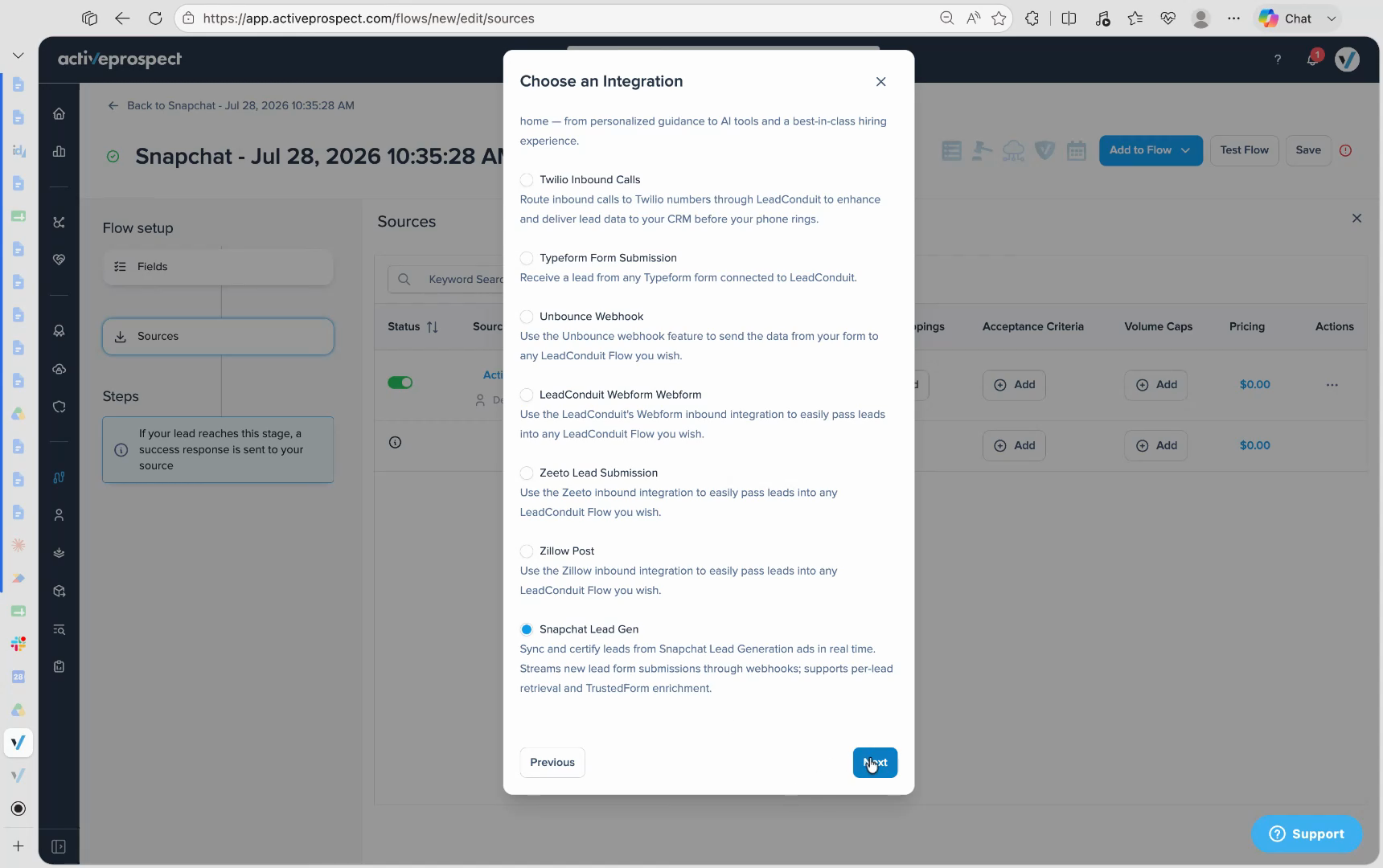Image resolution: width=1383 pixels, height=868 pixels.
Task: Click the Test Flow button
Action: [1244, 150]
